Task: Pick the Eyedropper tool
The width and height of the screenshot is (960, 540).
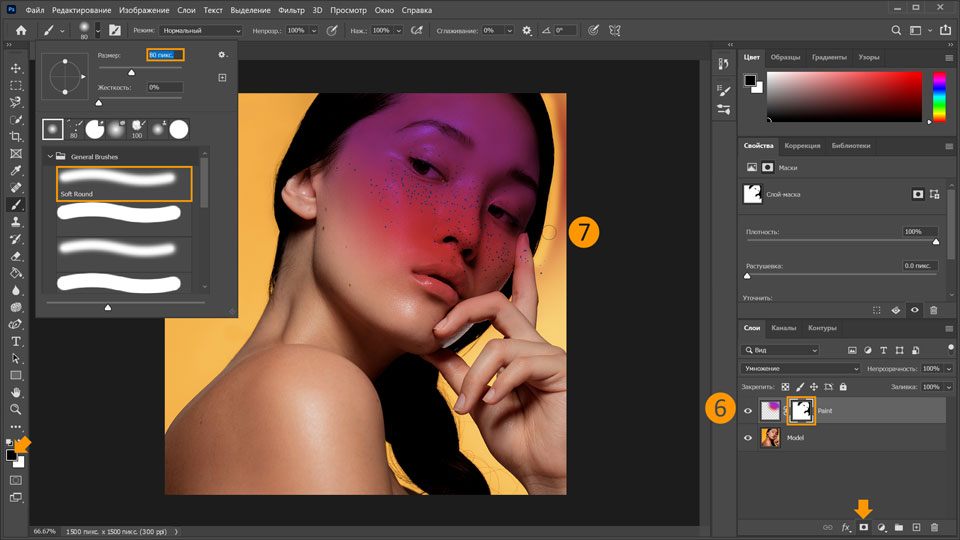Action: click(16, 170)
